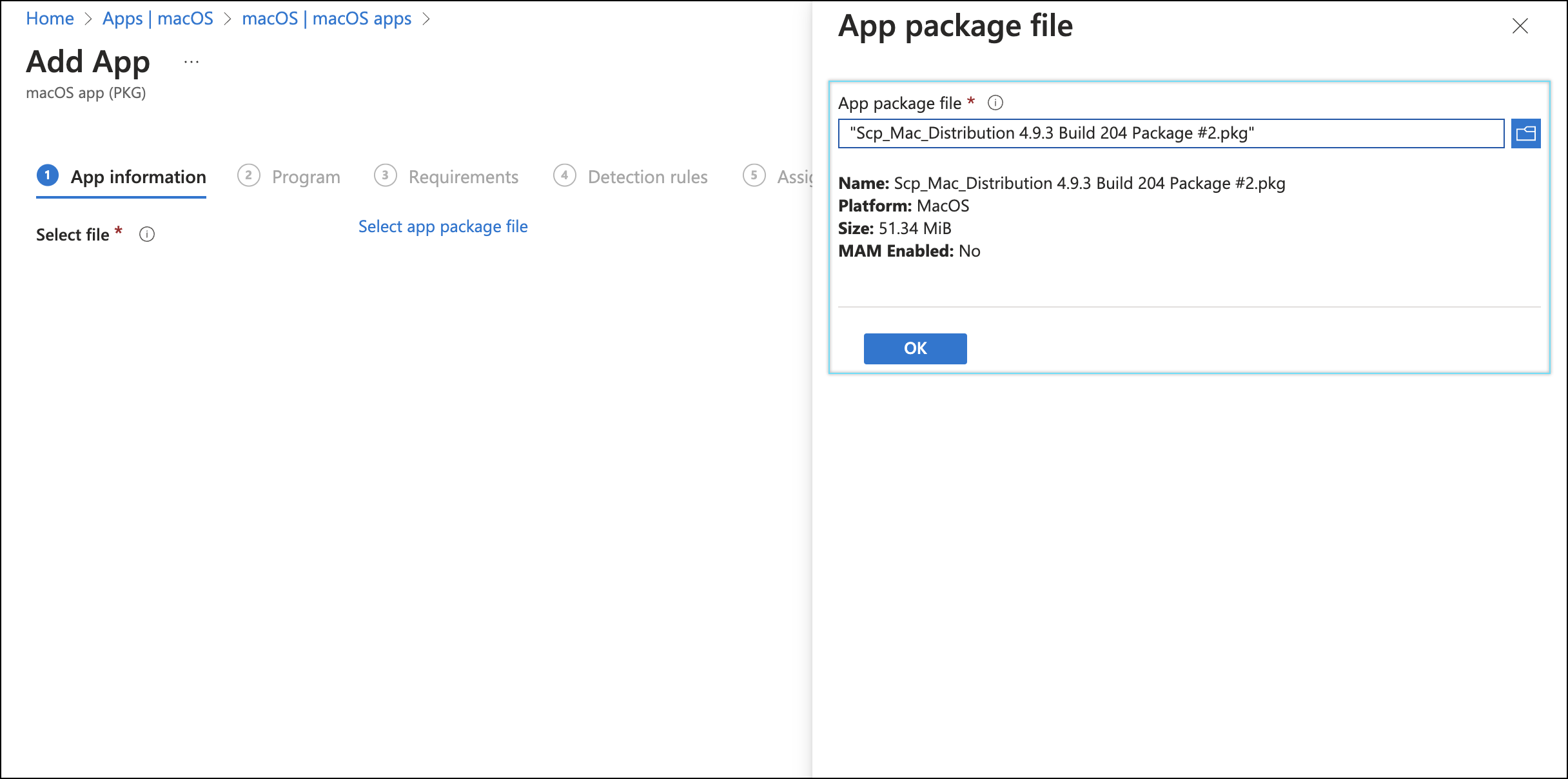Click the Add App page title
This screenshot has width=1568, height=779.
click(x=88, y=63)
